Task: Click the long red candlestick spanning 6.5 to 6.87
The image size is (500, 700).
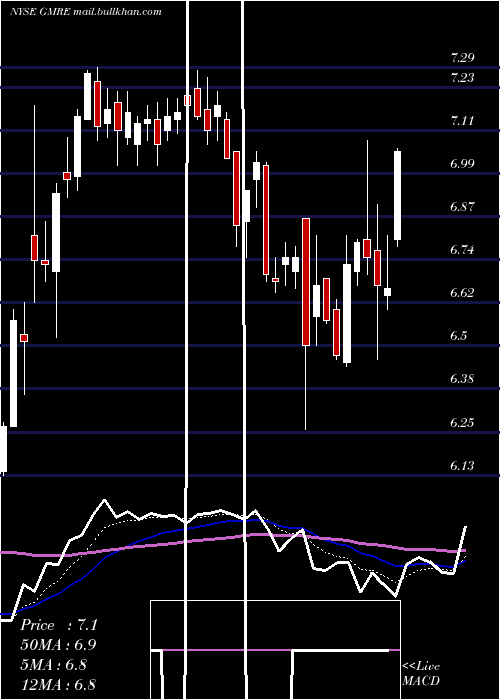Action: point(306,282)
